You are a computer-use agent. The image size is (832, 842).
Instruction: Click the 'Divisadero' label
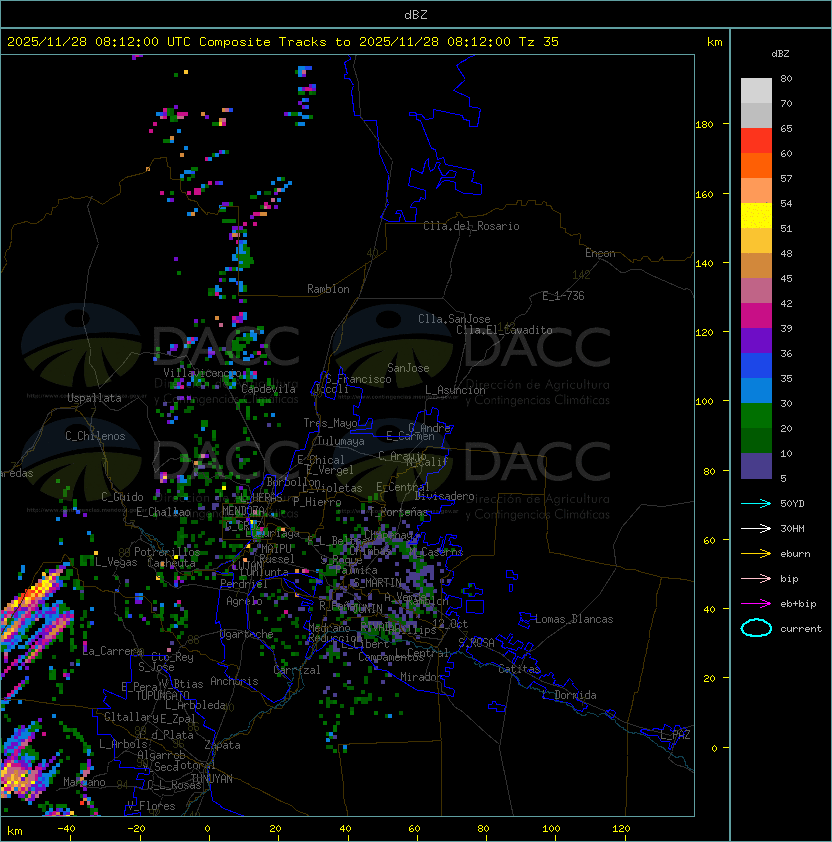(x=444, y=496)
